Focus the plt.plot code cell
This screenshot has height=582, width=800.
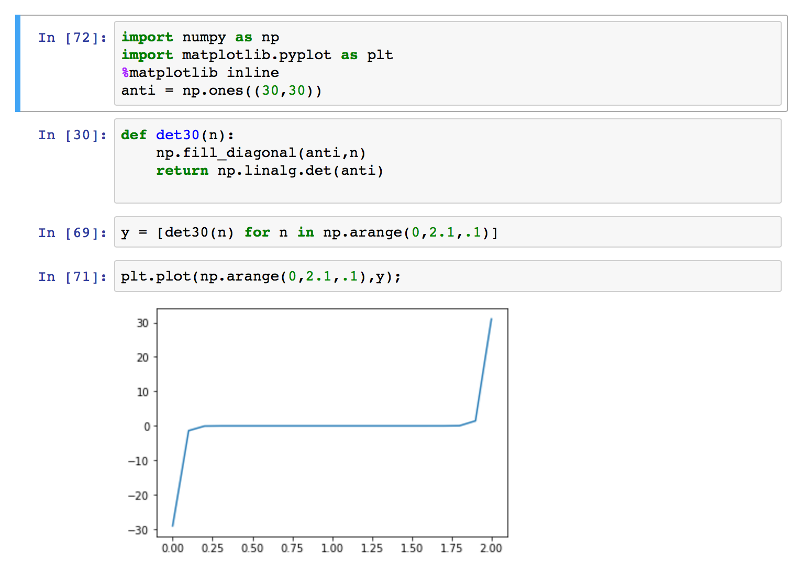pos(447,276)
